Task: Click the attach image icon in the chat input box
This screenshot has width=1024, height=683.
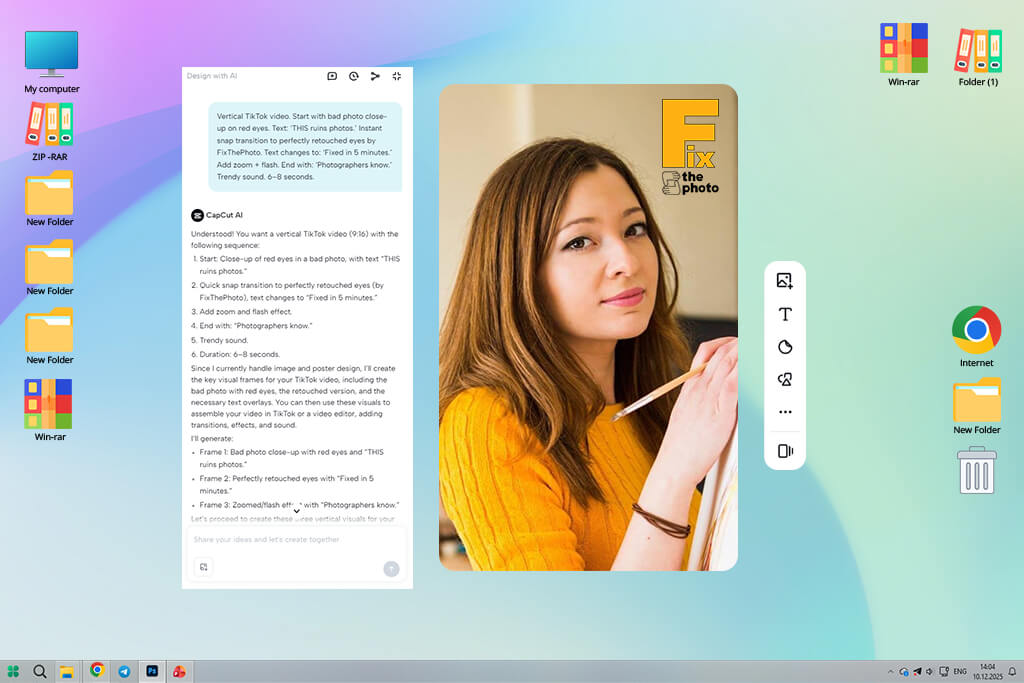Action: tap(204, 567)
